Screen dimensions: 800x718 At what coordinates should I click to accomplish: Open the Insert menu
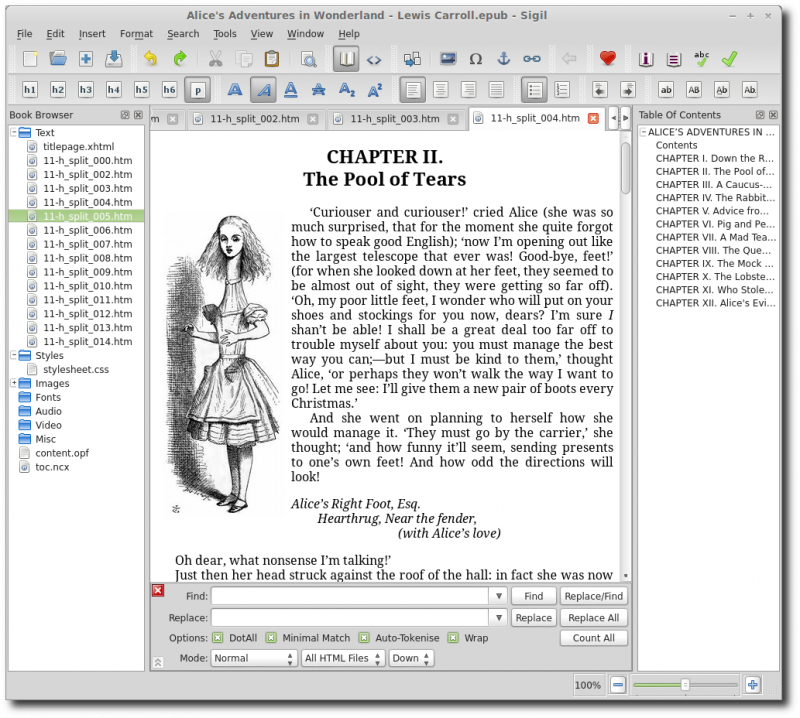(x=92, y=34)
